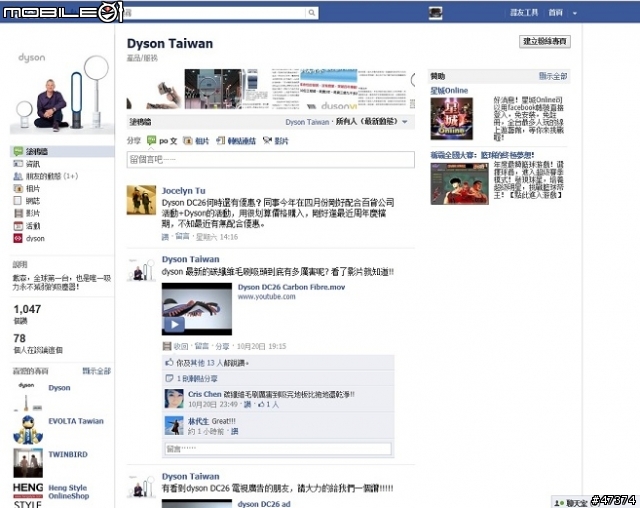640x508 pixels.
Task: Open 林代生 profile link
Action: tap(198, 421)
